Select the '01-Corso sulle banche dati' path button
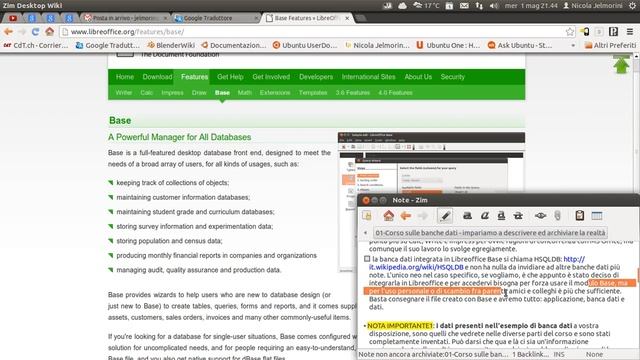 click(x=490, y=233)
